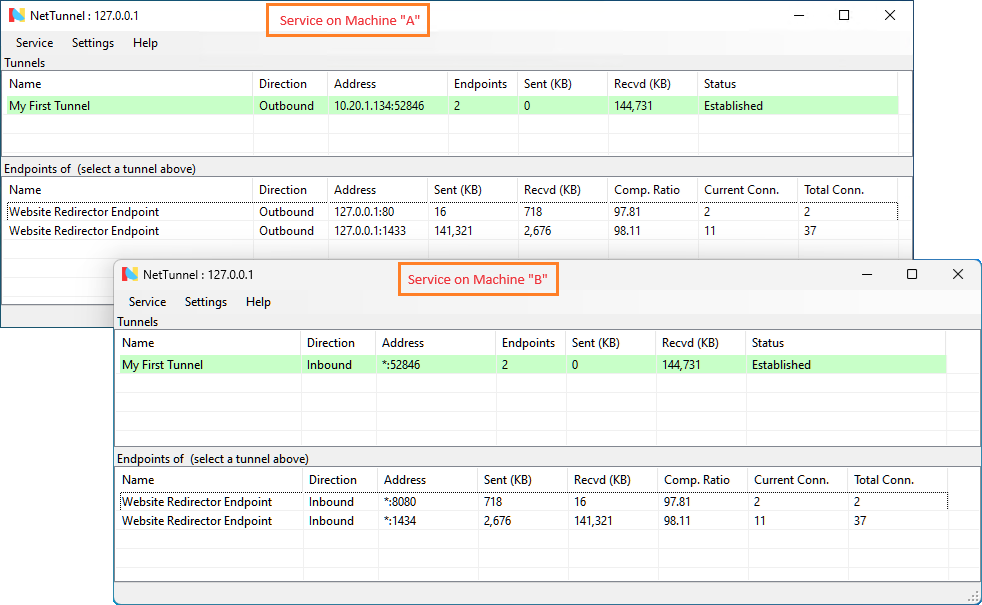Click the Endpoints column header in the front window
Screen dimensions: 982x605
tap(528, 343)
